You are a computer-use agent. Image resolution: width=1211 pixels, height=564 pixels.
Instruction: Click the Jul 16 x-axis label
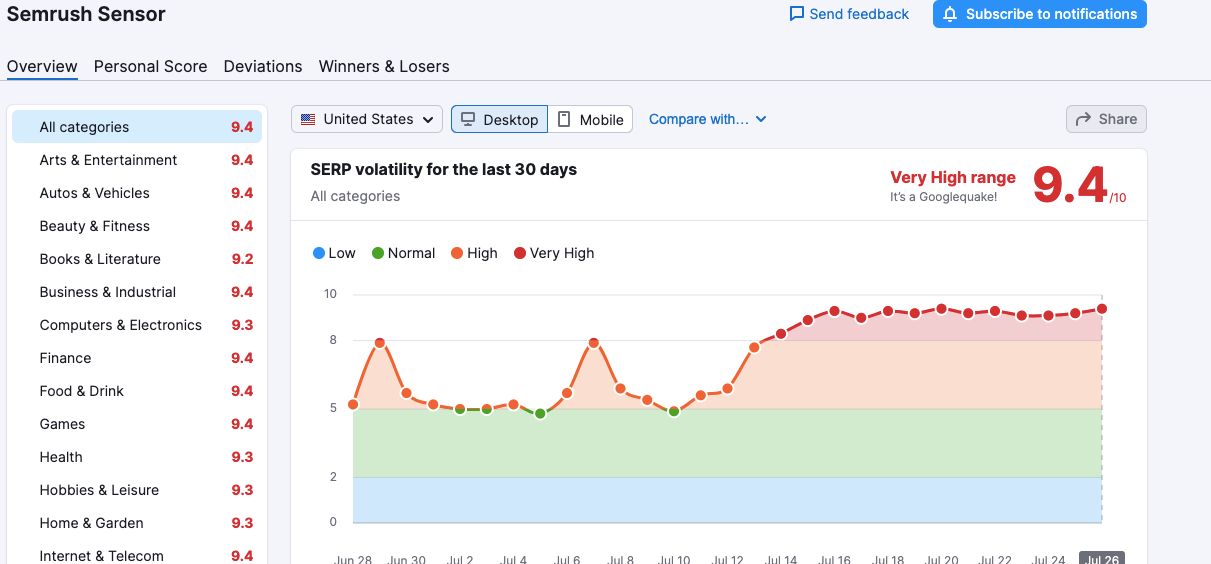(834, 559)
